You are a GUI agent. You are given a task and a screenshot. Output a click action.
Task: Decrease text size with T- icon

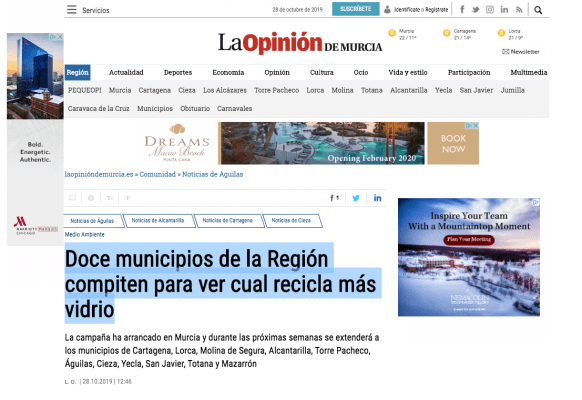[128, 198]
